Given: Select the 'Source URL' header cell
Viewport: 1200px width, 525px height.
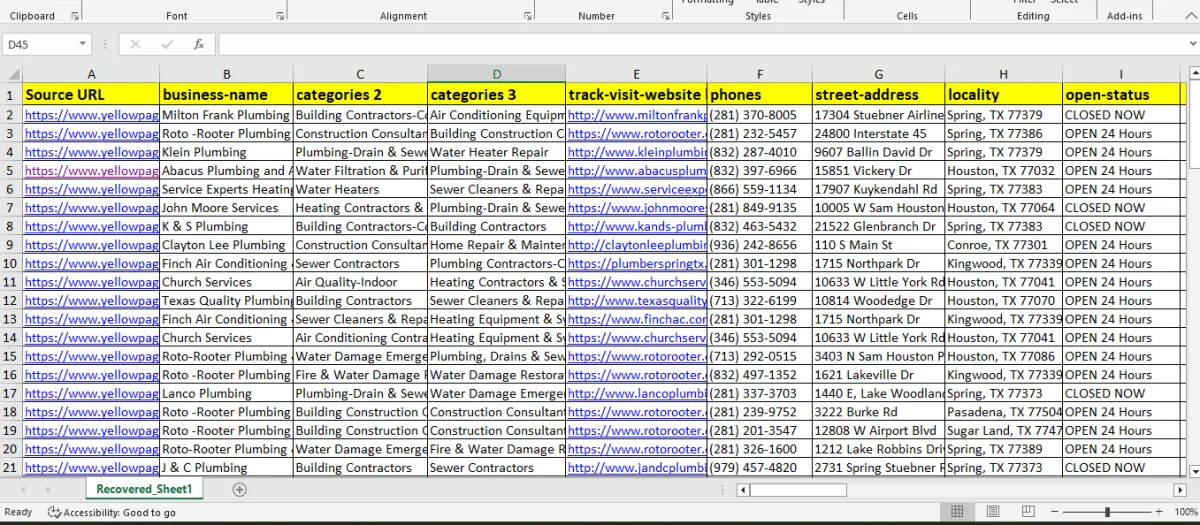Looking at the screenshot, I should pyautogui.click(x=91, y=95).
